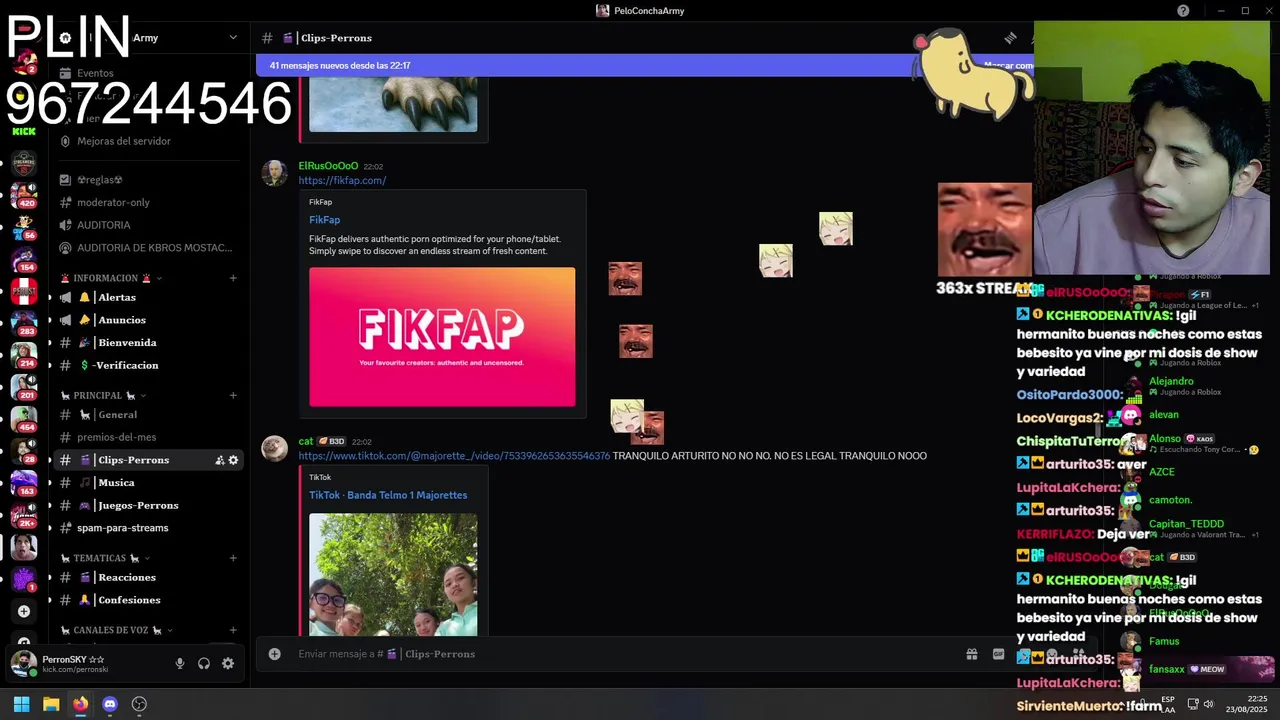Open the server name dropdown menu

pos(233,37)
